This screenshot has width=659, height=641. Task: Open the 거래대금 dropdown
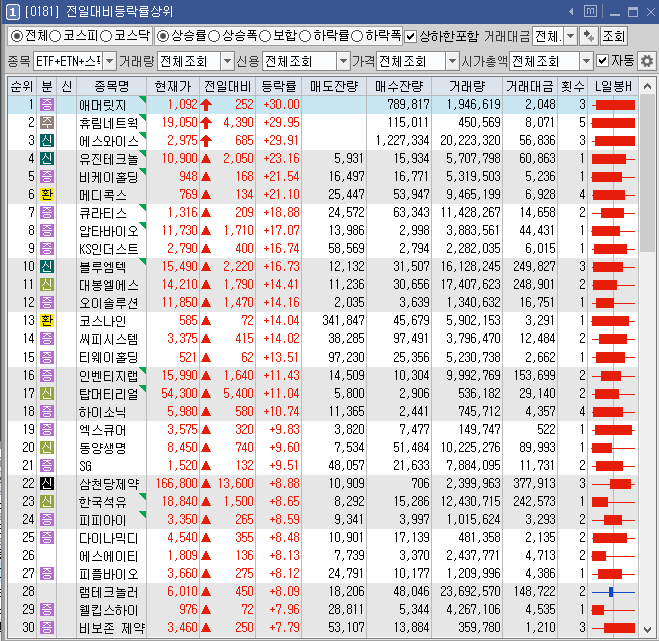tap(570, 37)
